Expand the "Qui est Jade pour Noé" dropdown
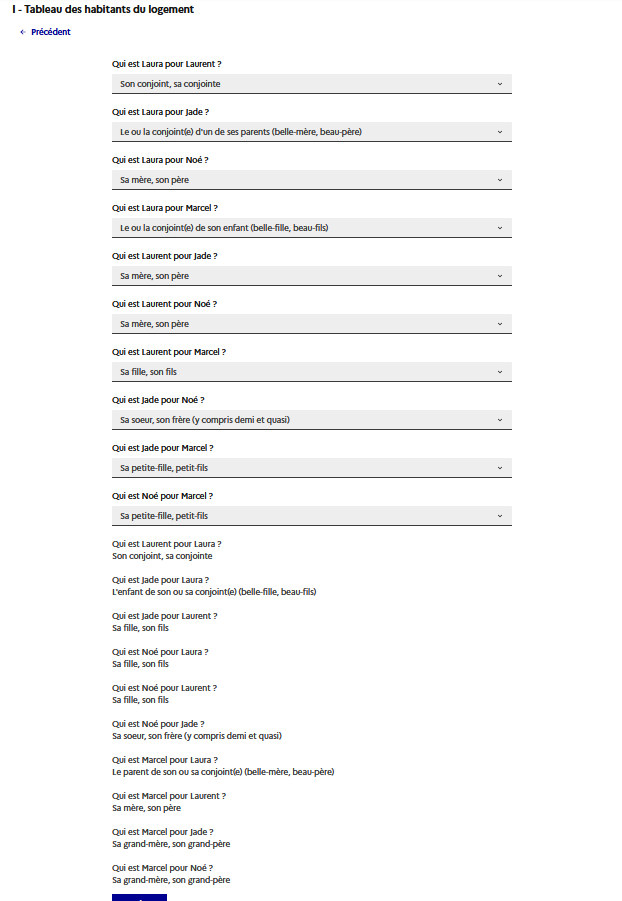 point(311,420)
